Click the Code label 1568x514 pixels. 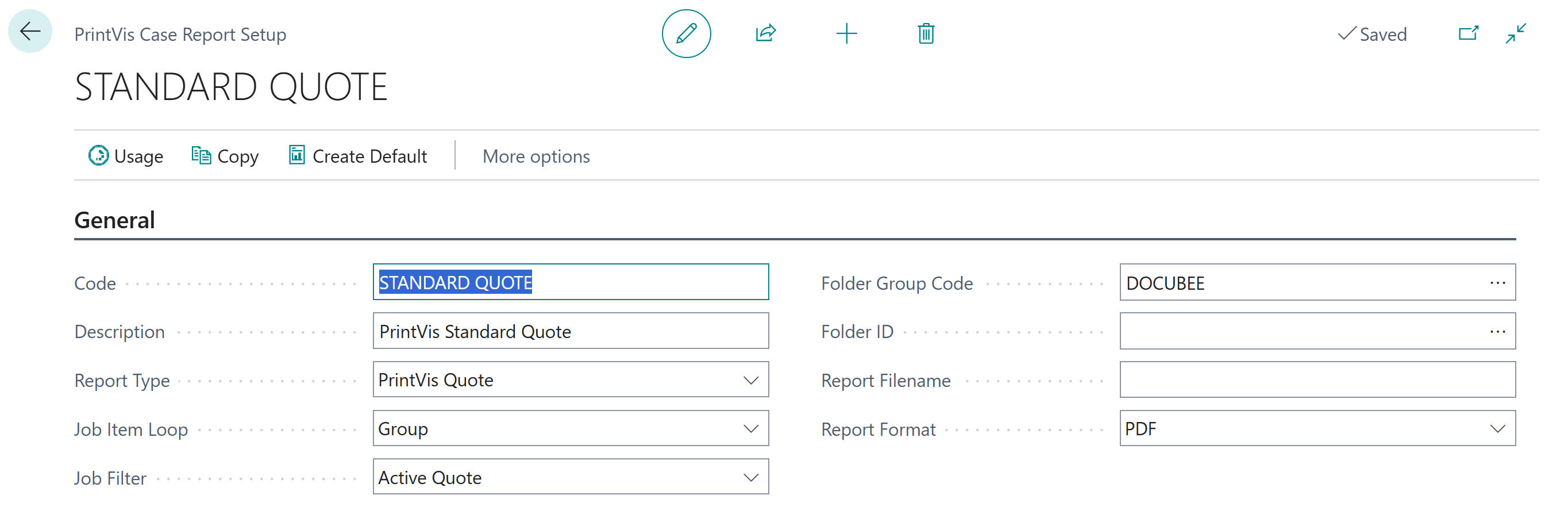pos(95,283)
